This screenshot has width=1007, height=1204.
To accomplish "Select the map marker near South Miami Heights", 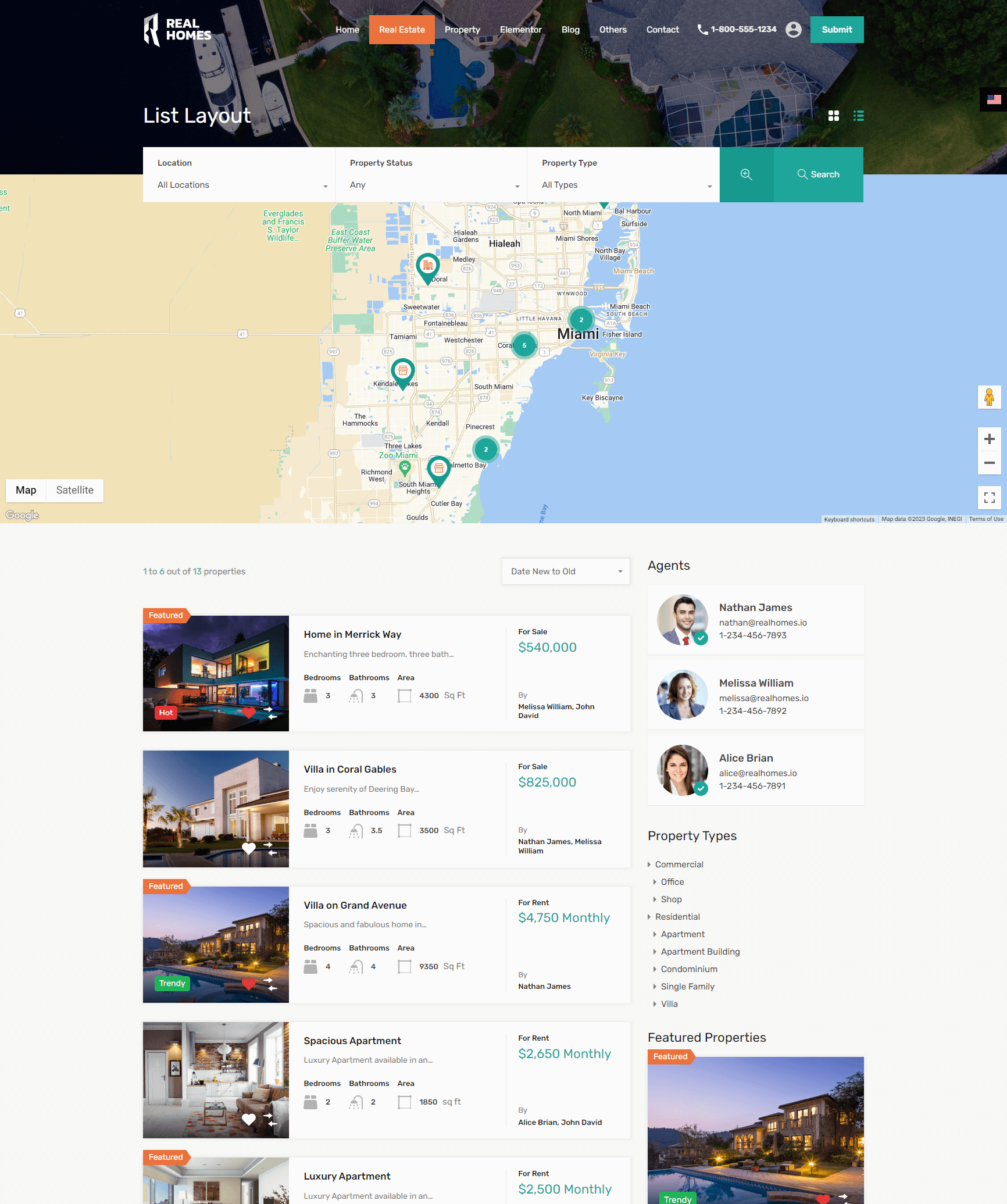I will (x=439, y=471).
